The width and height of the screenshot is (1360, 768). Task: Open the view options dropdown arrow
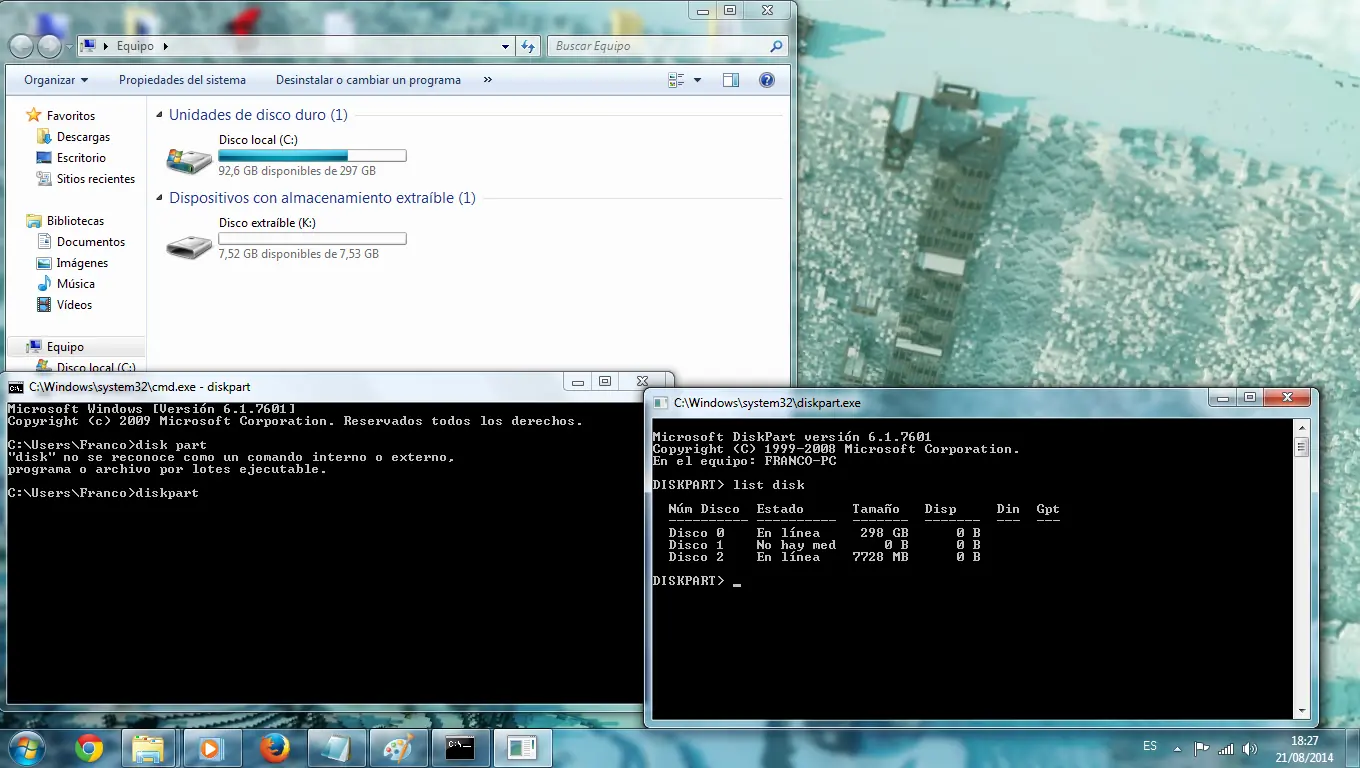(x=697, y=80)
